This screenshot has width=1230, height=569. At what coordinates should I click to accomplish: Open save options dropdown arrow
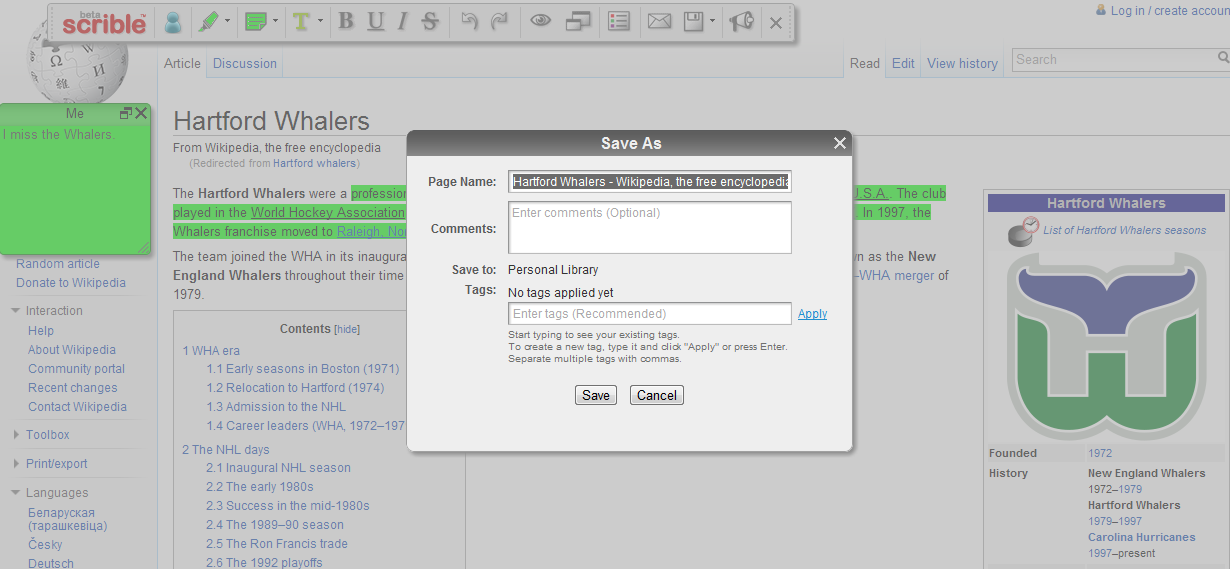(712, 21)
